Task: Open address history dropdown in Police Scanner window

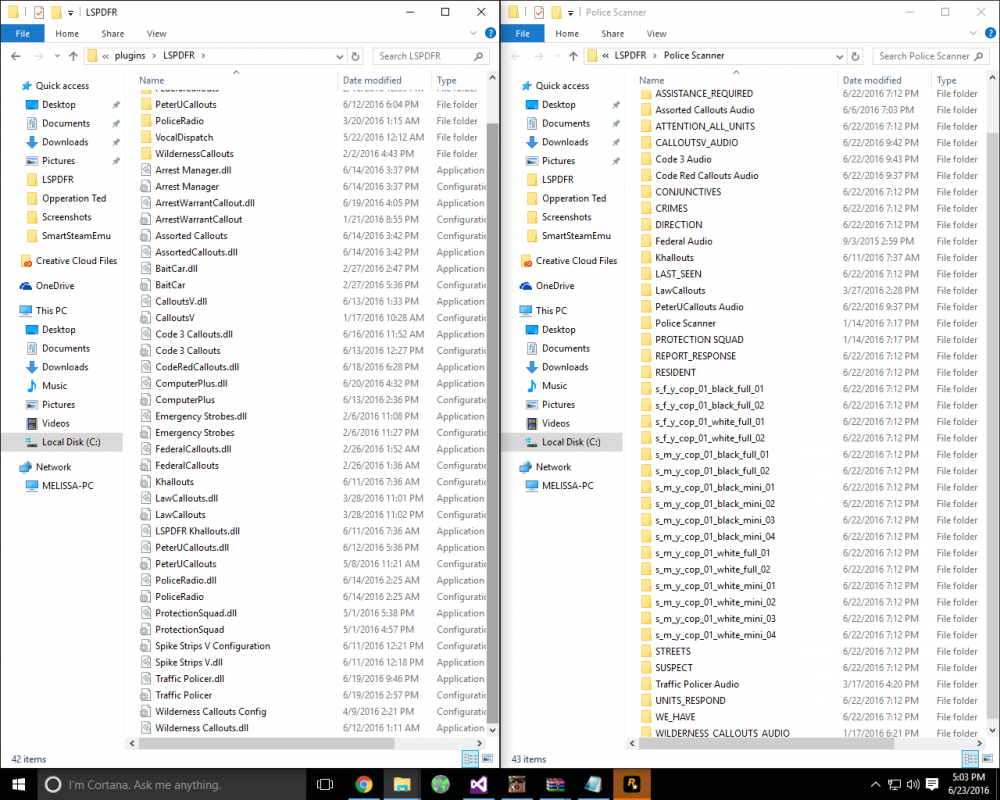Action: [x=839, y=56]
